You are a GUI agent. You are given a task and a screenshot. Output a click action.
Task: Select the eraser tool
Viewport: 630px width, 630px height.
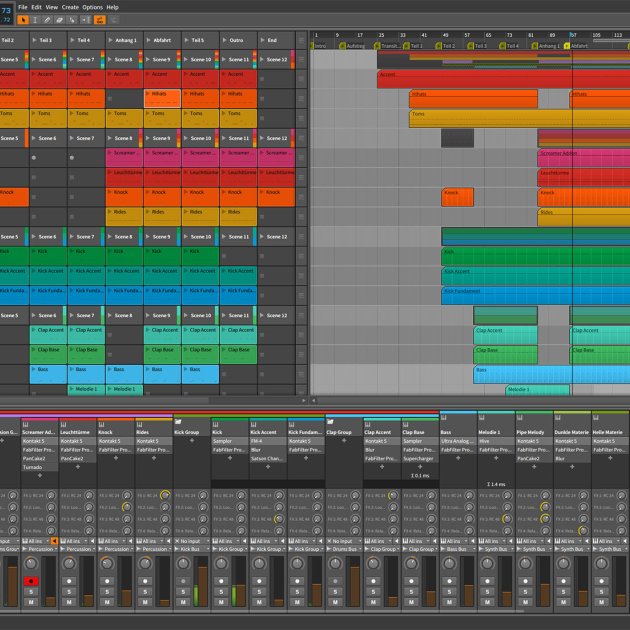pos(61,19)
